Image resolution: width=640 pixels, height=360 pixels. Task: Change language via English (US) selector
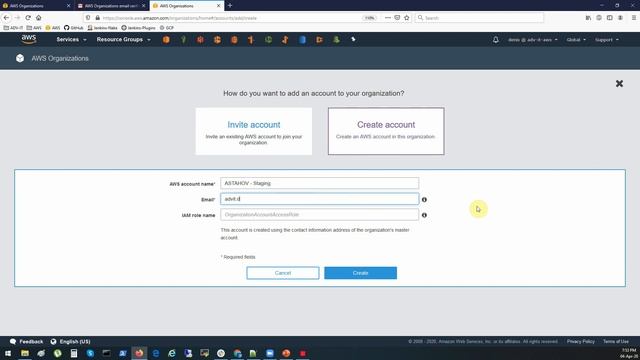70,342
